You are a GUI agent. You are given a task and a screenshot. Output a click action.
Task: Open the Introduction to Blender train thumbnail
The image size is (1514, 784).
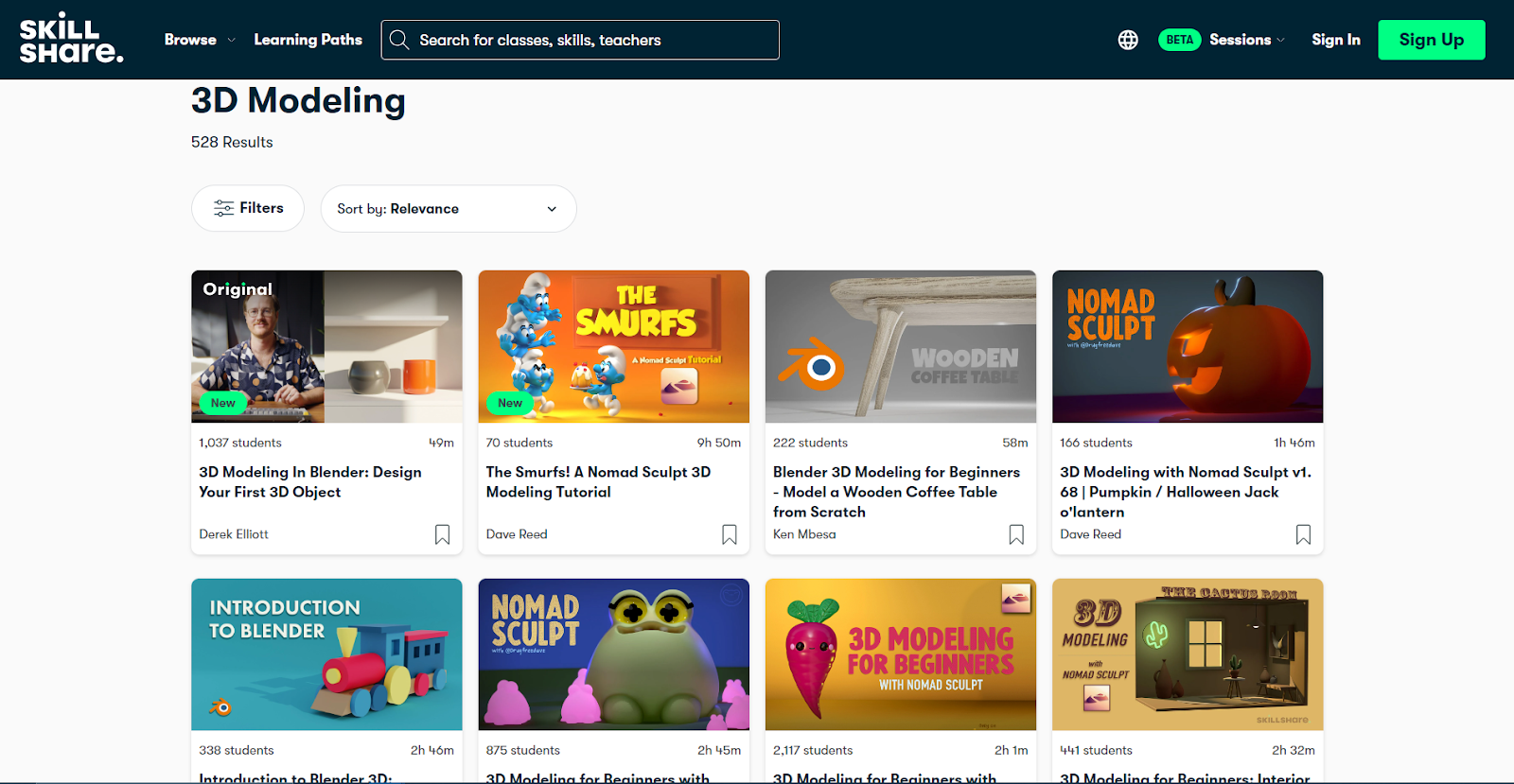click(326, 654)
